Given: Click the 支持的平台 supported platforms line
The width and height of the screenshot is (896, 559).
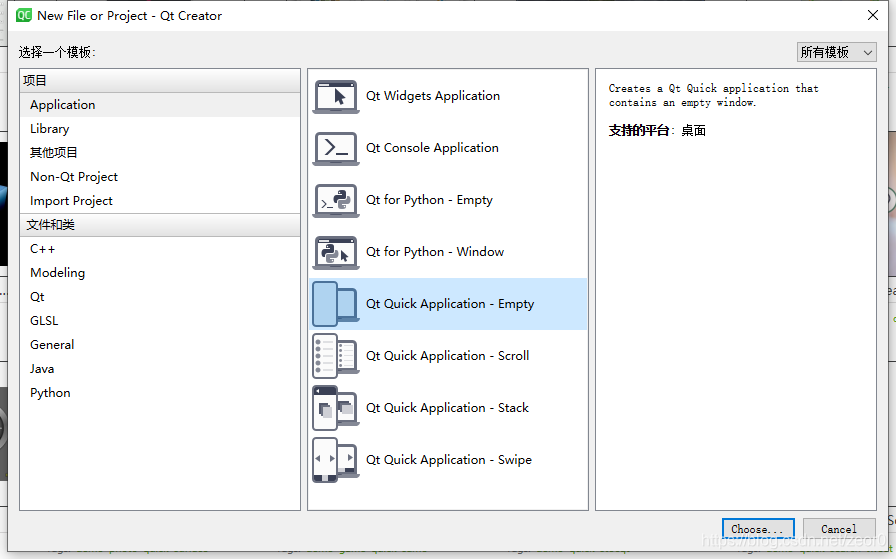Looking at the screenshot, I should pos(657,130).
